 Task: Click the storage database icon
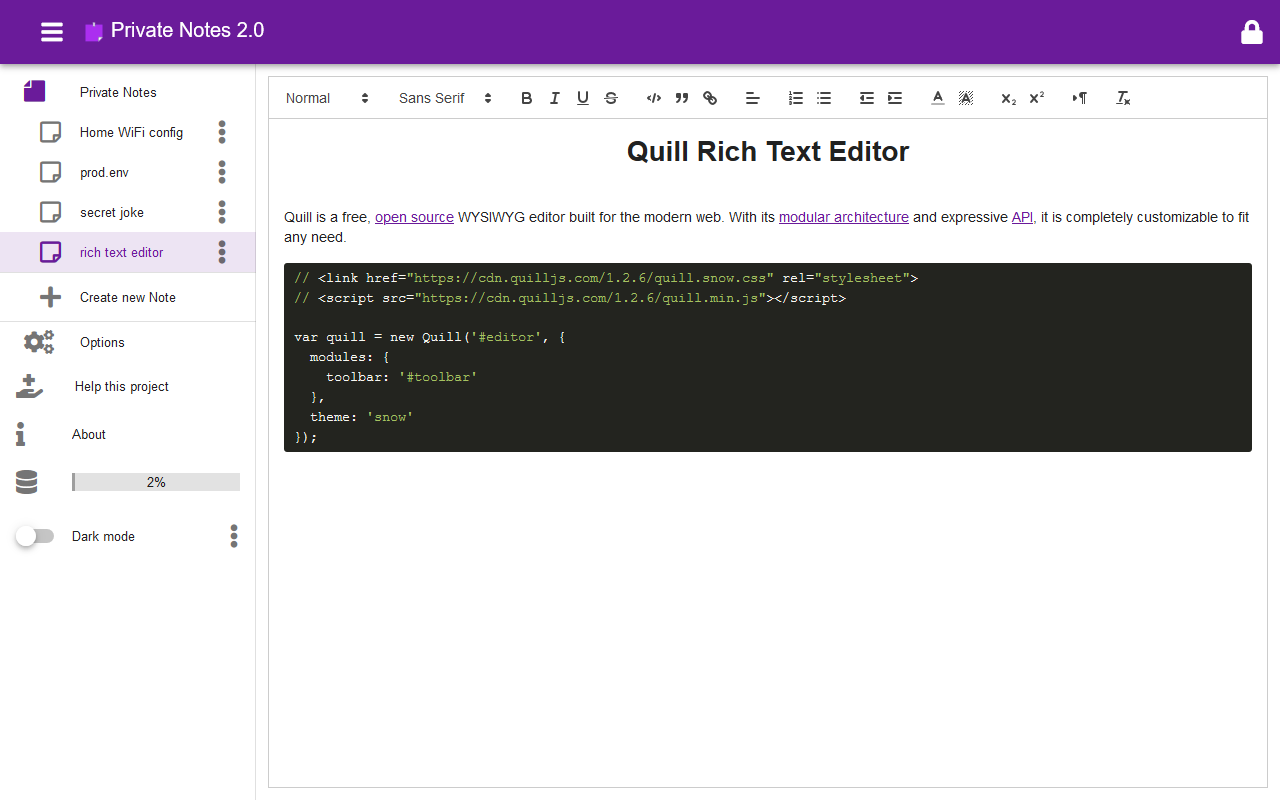[26, 482]
